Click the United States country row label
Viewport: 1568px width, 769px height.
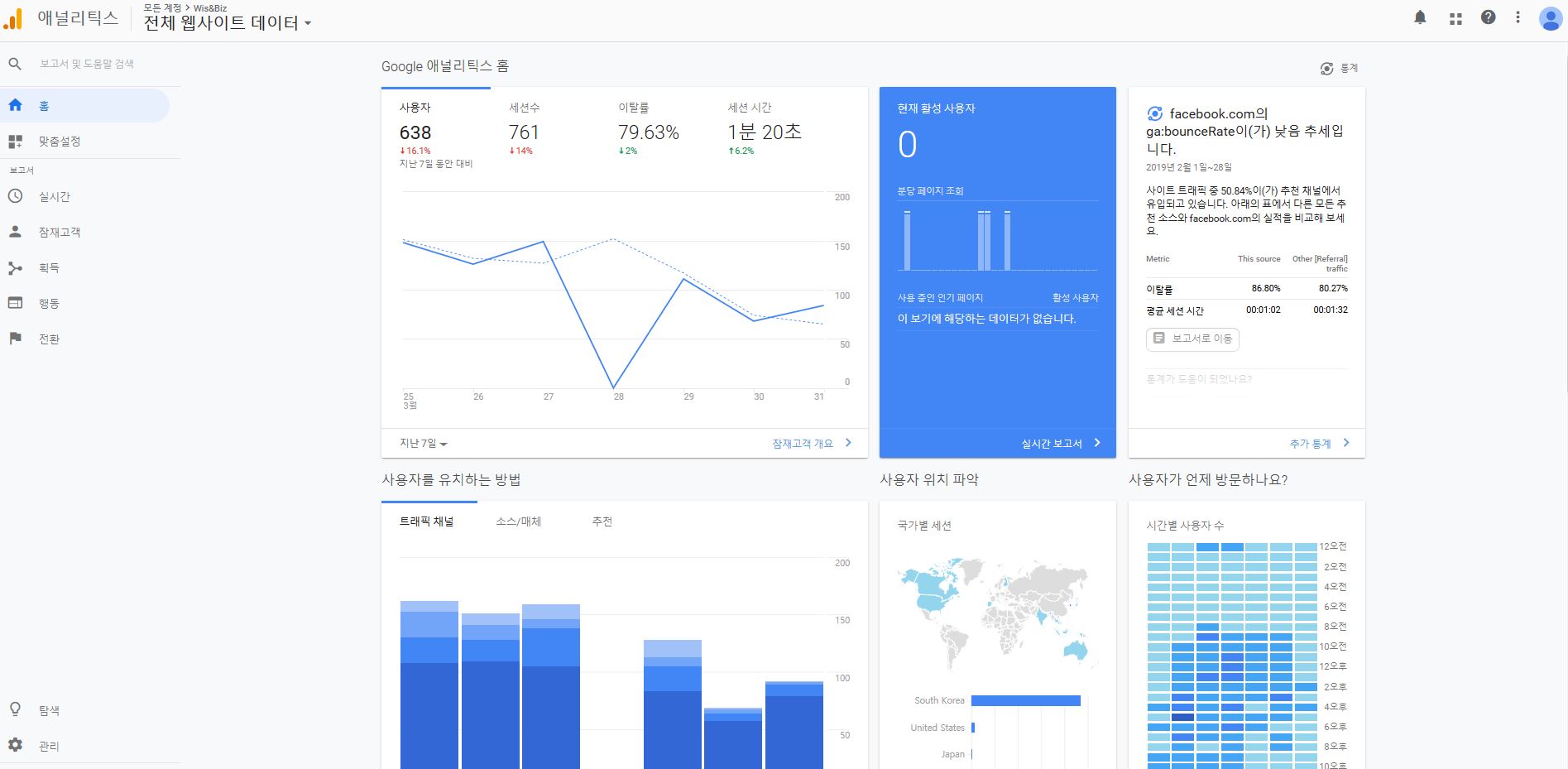(937, 728)
